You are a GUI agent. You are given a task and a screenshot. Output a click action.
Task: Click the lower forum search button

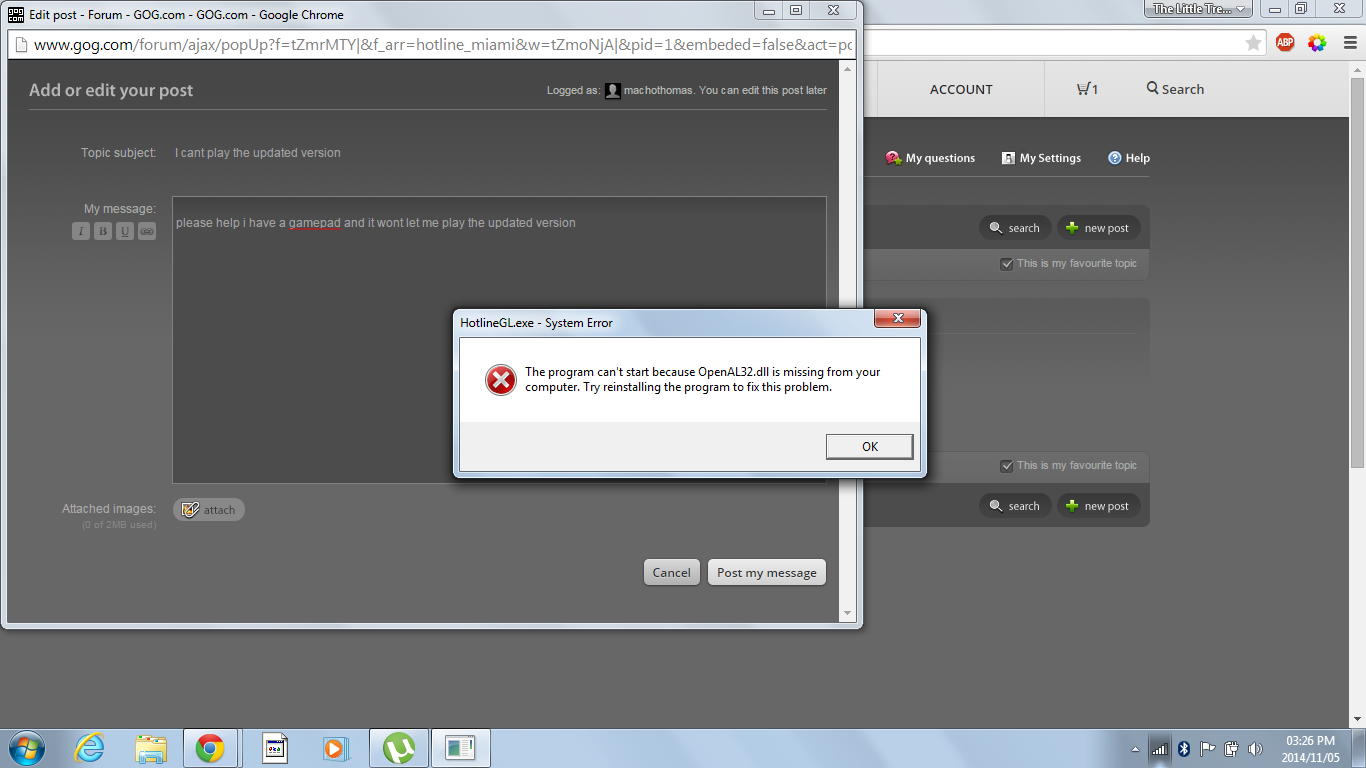[1015, 506]
